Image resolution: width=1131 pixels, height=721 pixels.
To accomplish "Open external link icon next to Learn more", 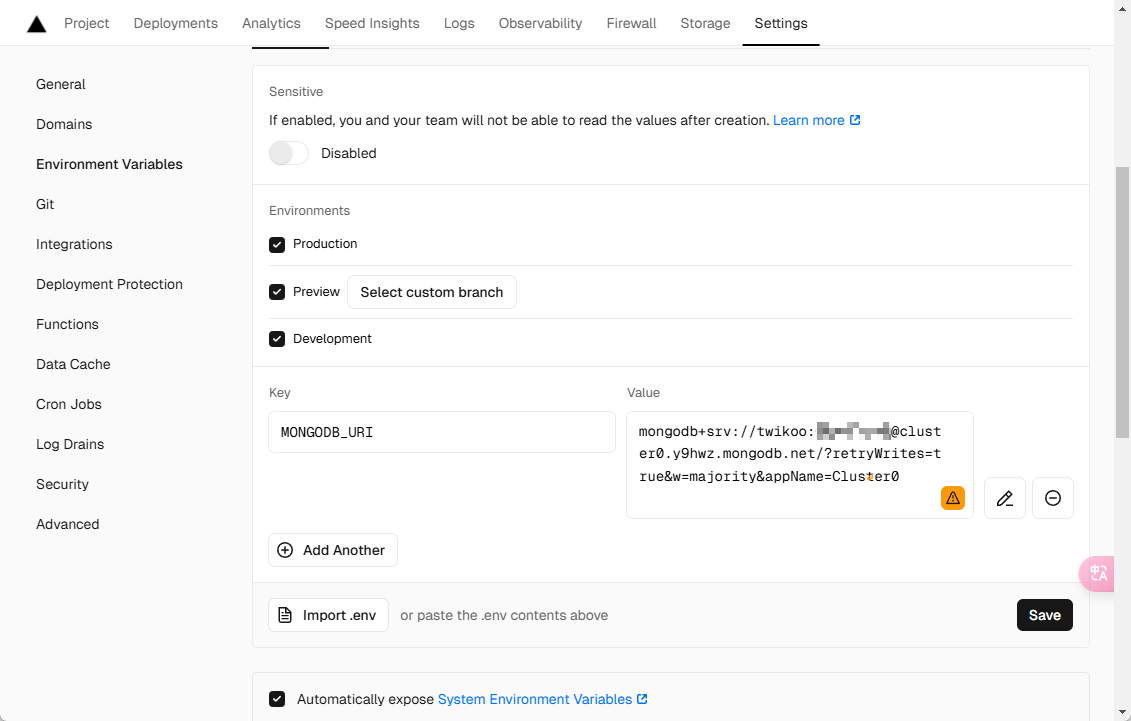I will point(855,120).
